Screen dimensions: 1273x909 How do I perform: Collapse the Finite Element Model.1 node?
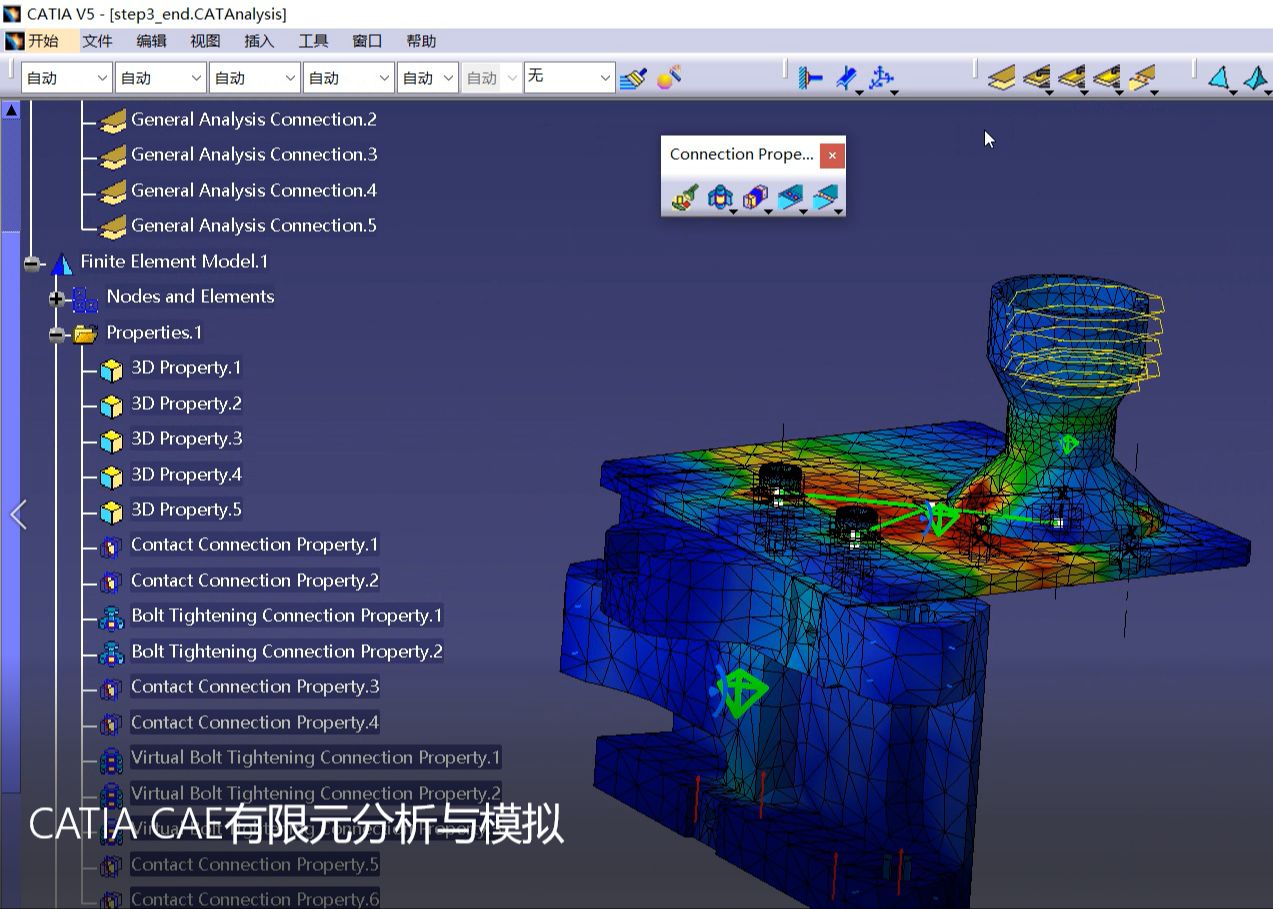click(x=32, y=263)
